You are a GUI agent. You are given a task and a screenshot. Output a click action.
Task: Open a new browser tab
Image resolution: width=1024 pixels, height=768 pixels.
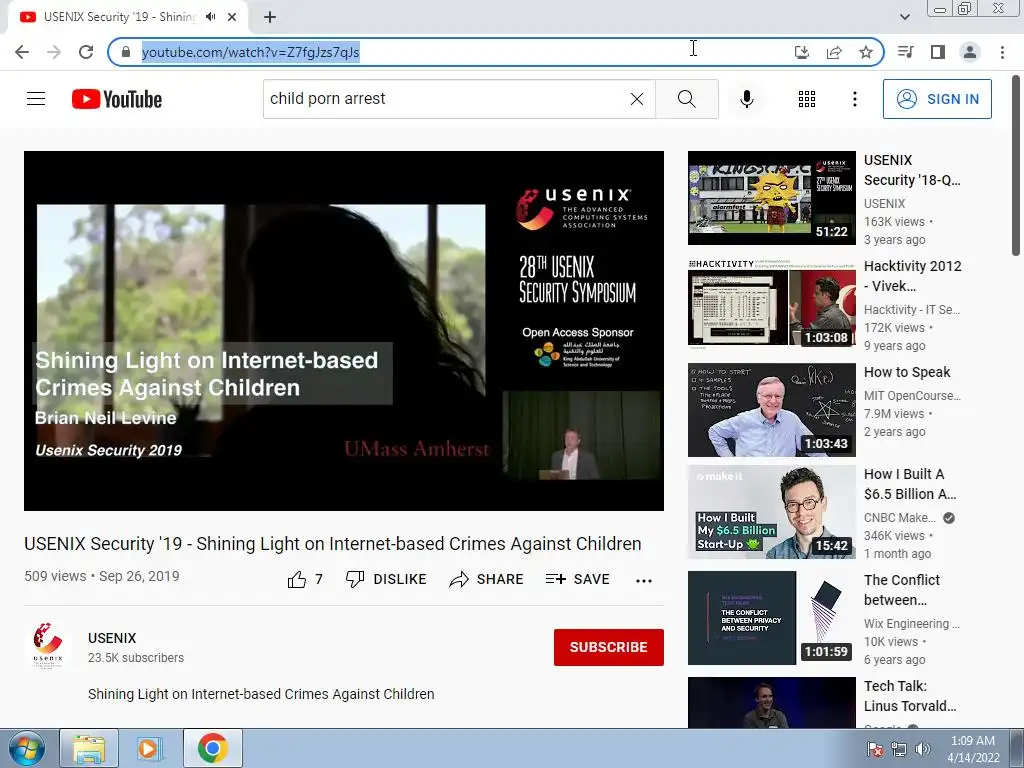pyautogui.click(x=270, y=17)
